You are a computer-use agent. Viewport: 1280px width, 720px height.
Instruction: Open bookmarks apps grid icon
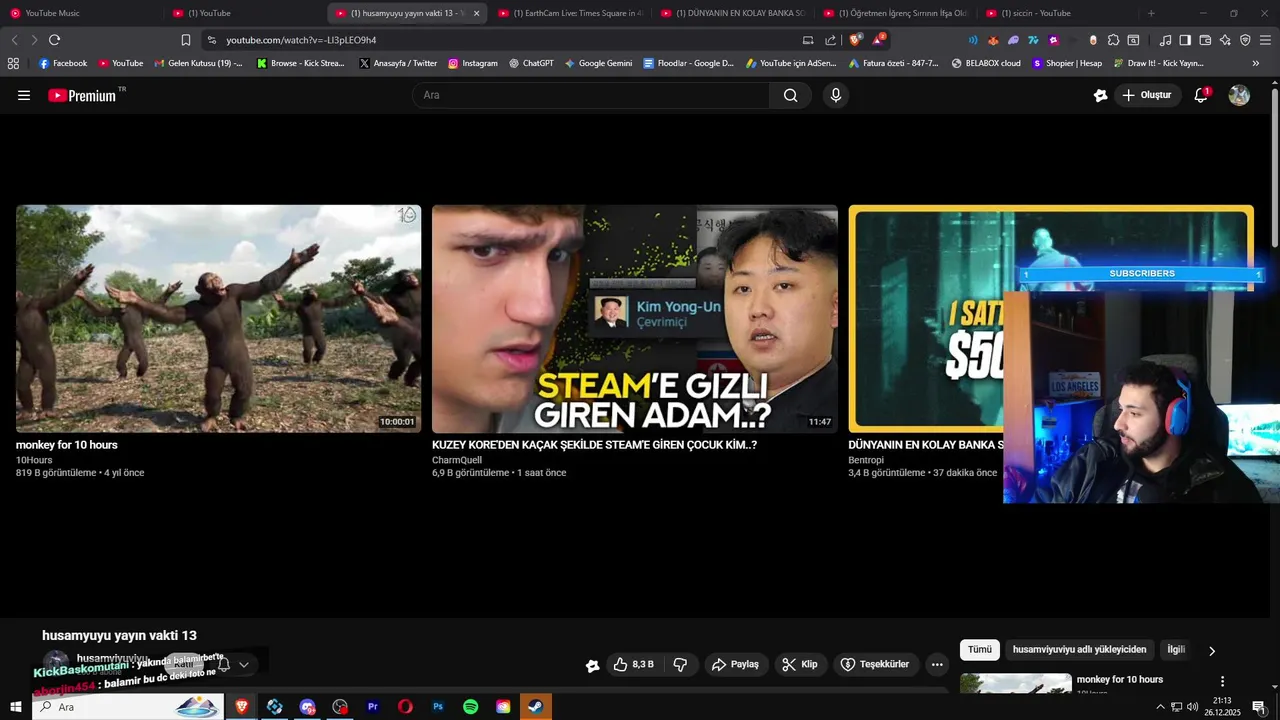point(13,63)
